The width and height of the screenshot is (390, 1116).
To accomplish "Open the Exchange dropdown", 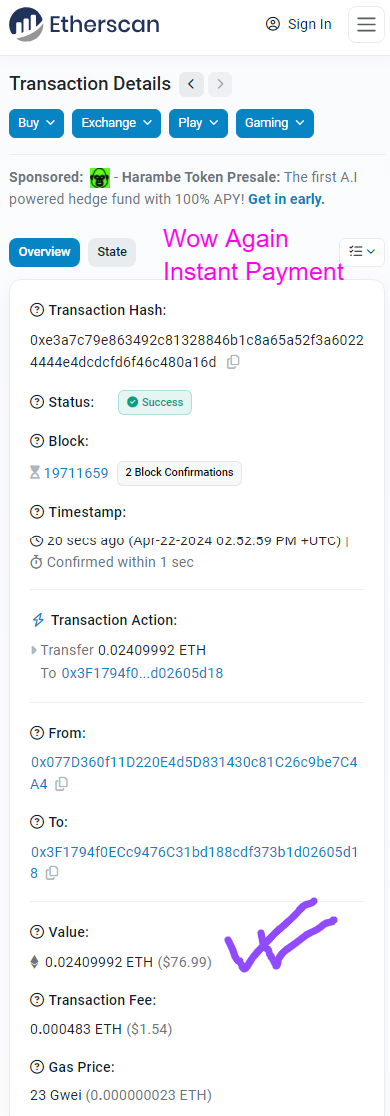I will point(117,123).
